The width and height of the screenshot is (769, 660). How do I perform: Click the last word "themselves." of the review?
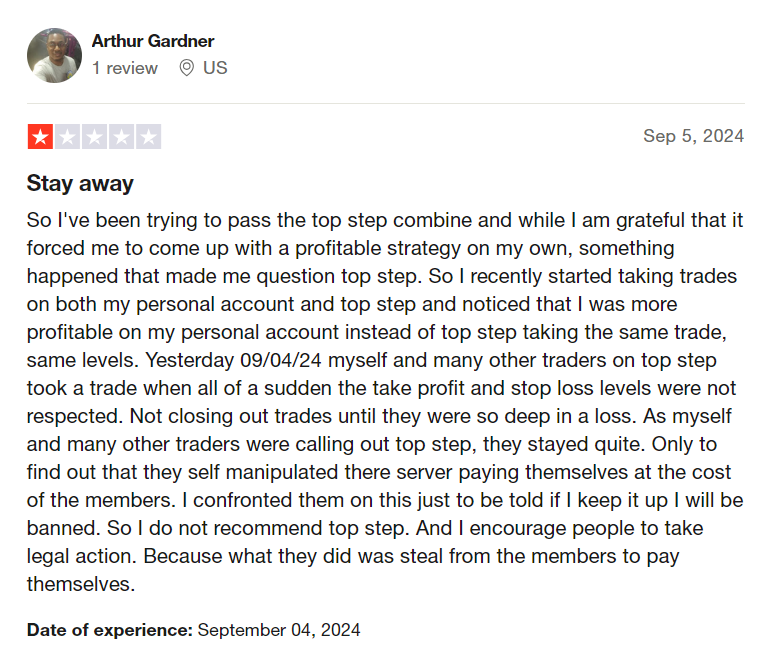81,584
